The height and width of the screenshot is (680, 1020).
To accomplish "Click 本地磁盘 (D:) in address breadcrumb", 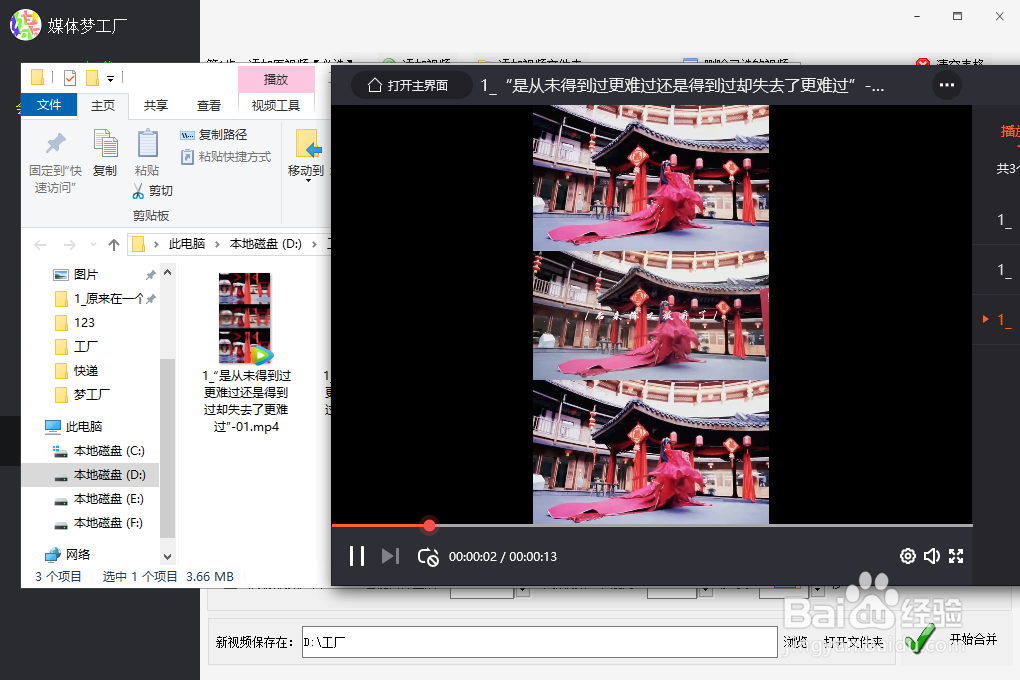I will click(265, 244).
